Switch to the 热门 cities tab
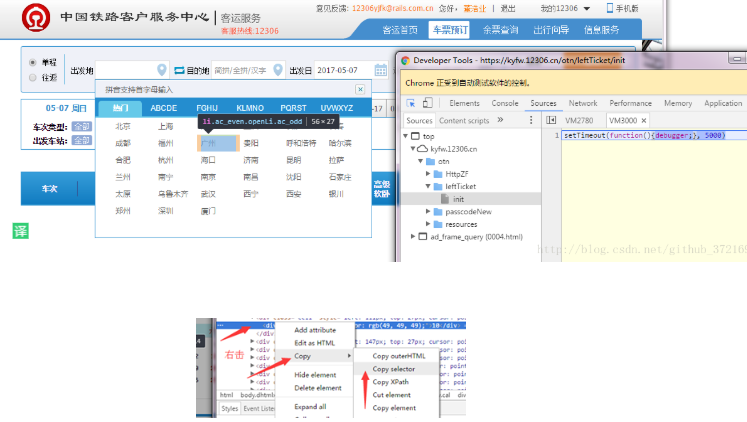The height and width of the screenshot is (422, 747). (120, 108)
